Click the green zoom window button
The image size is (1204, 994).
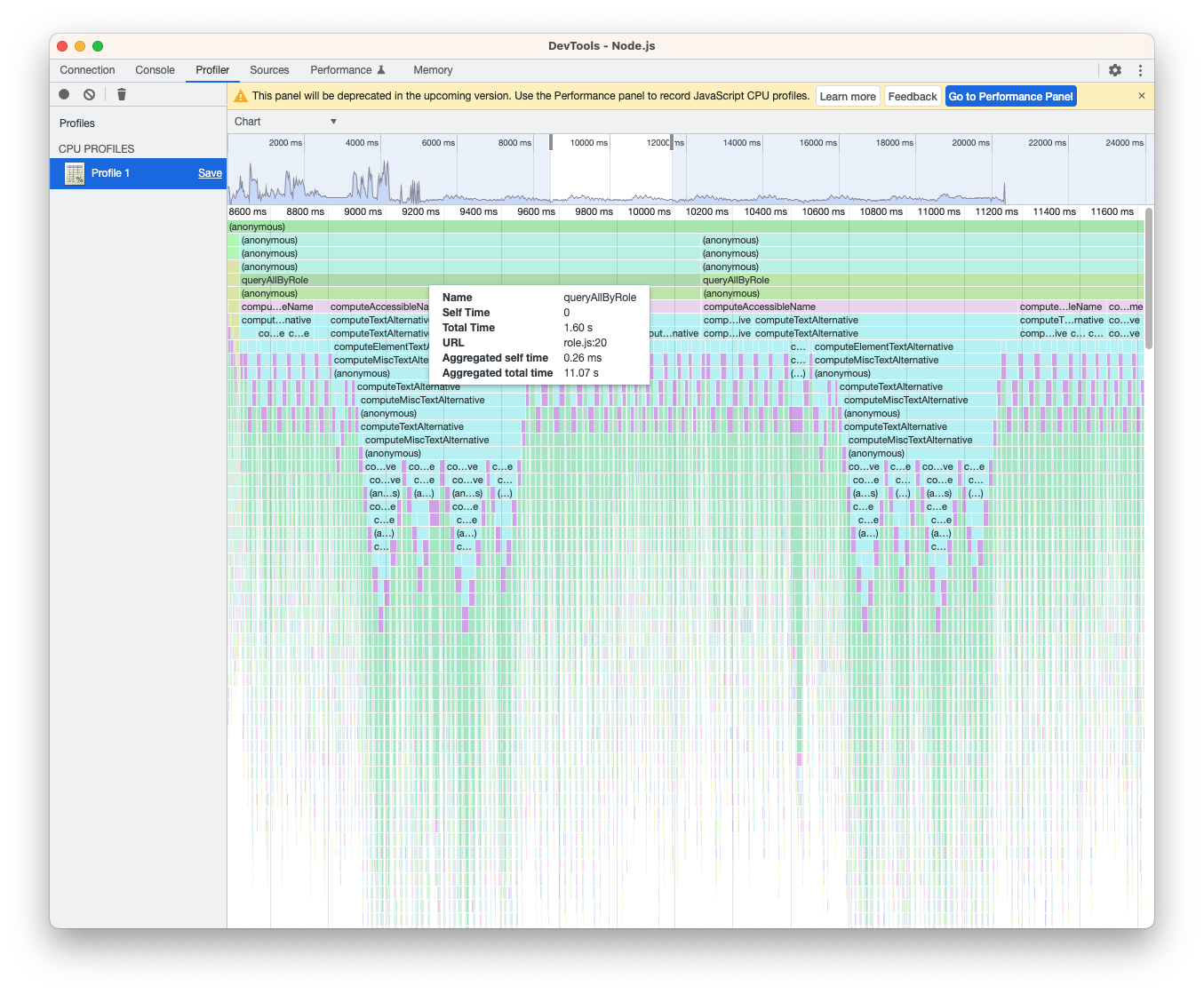click(98, 46)
